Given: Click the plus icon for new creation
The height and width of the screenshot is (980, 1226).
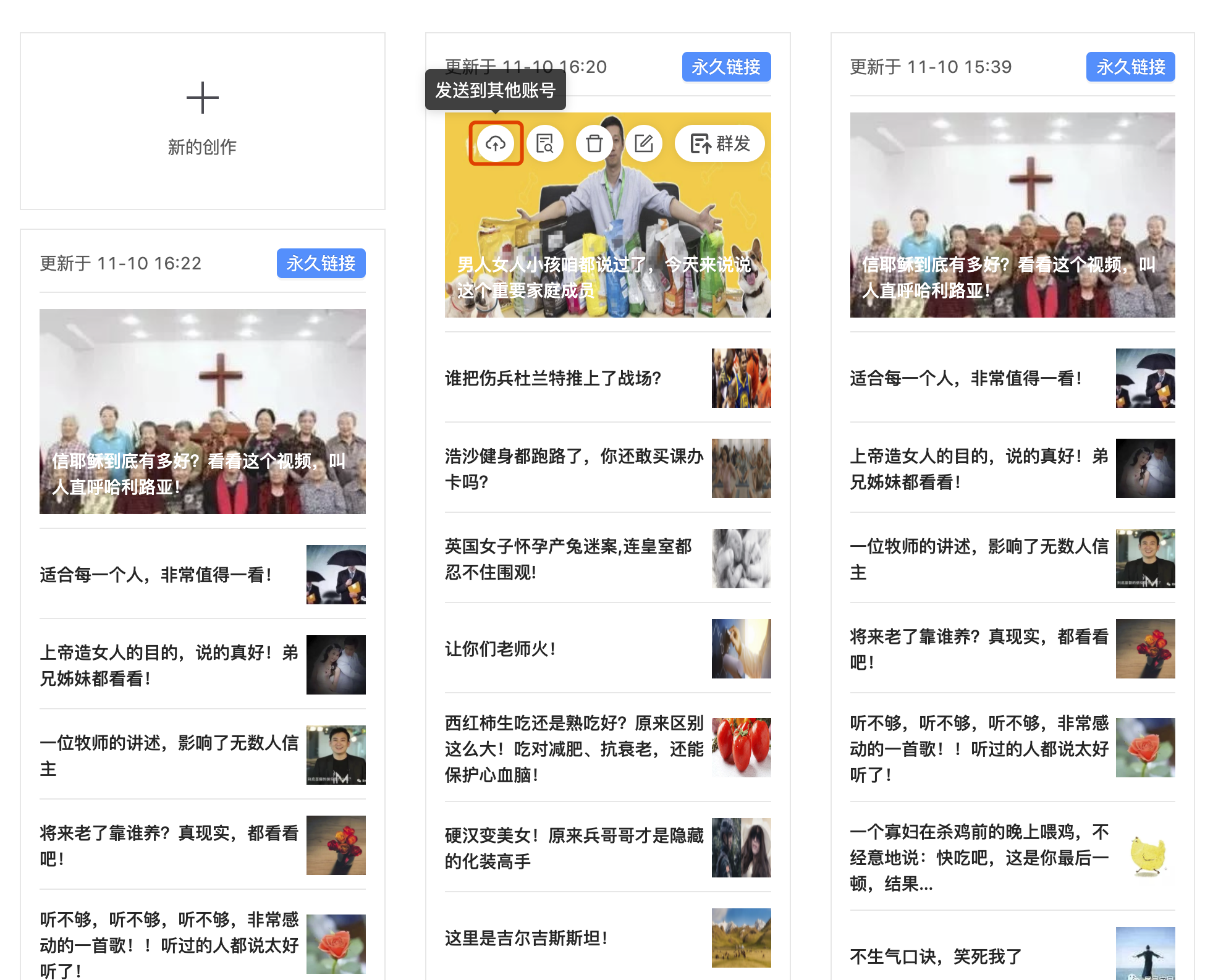Looking at the screenshot, I should tap(203, 98).
